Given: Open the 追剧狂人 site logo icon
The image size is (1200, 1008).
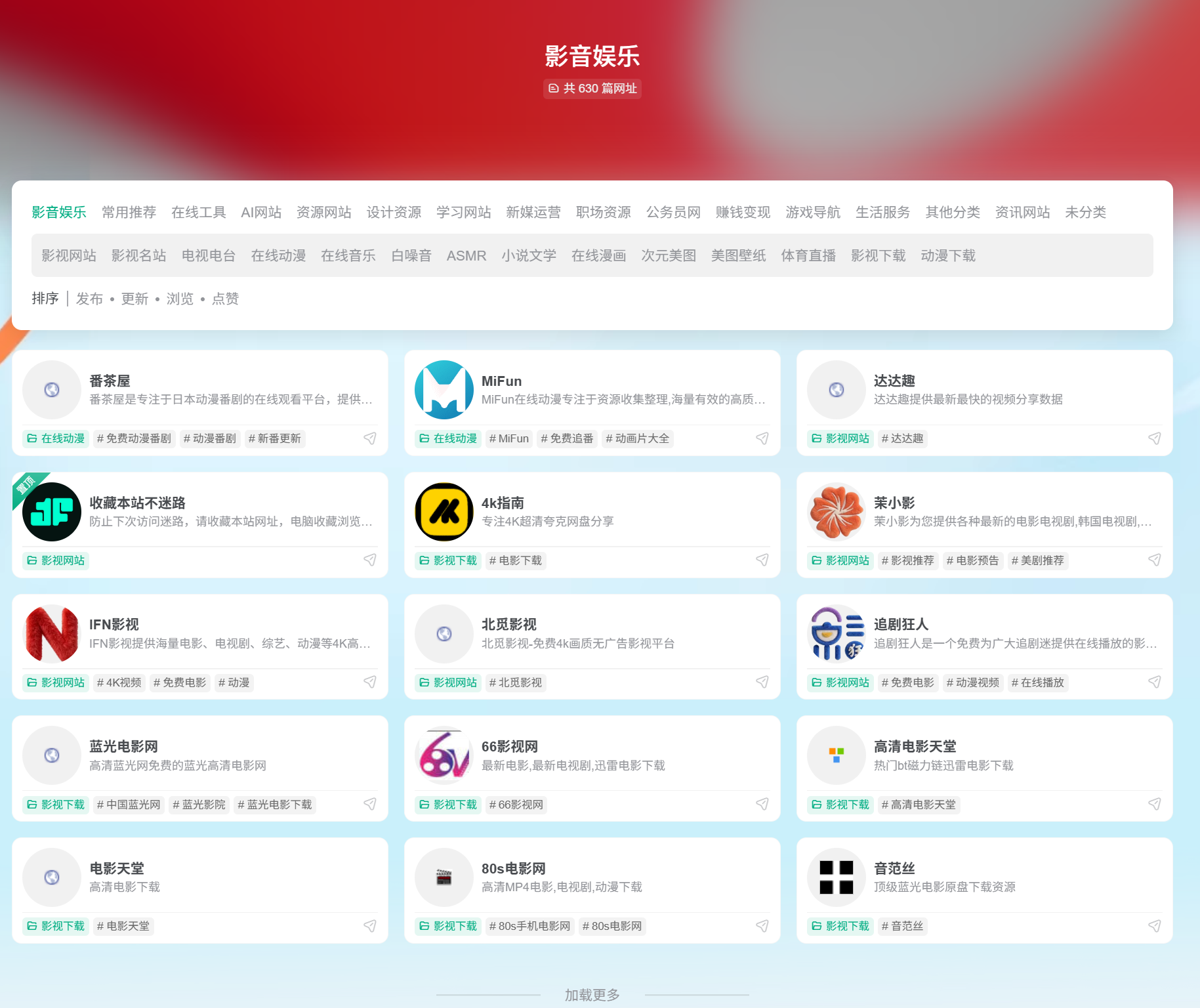Looking at the screenshot, I should [836, 634].
